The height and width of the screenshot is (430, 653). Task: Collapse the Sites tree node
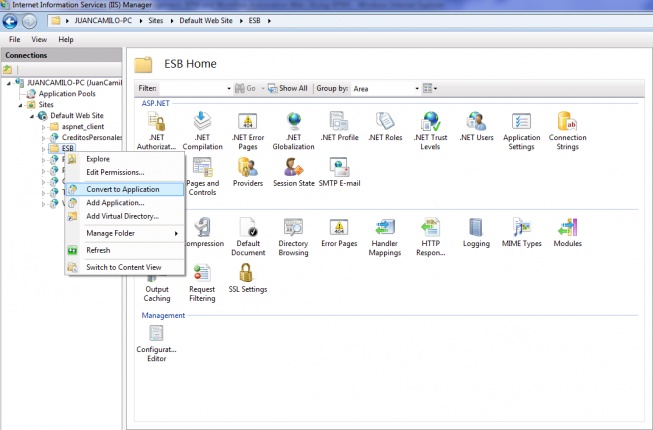click(x=20, y=105)
